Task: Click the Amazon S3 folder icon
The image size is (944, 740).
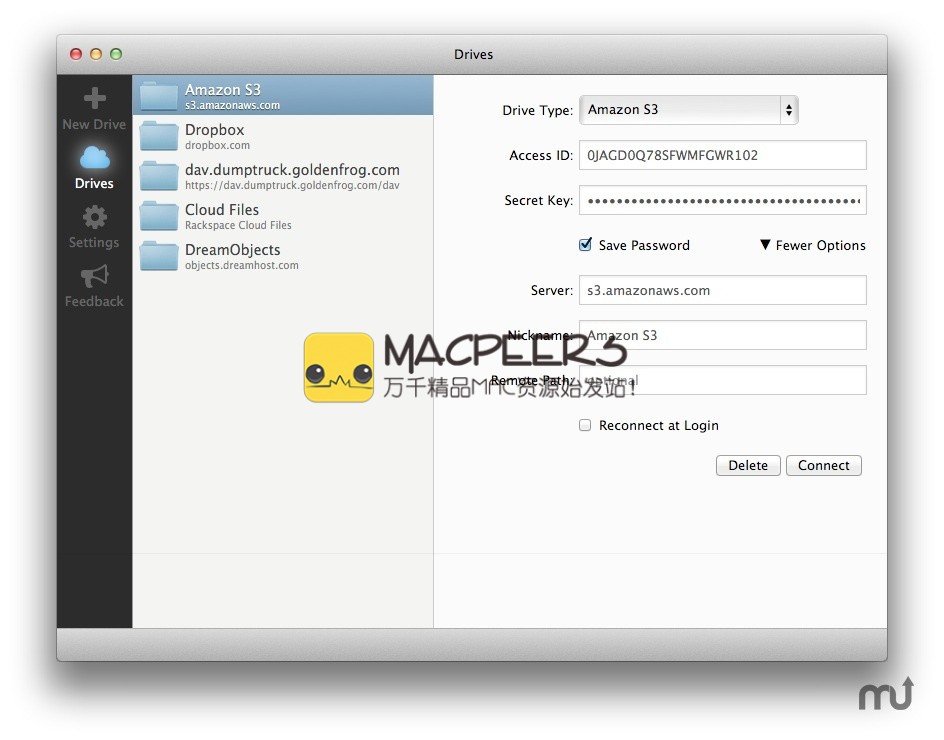Action: point(159,96)
